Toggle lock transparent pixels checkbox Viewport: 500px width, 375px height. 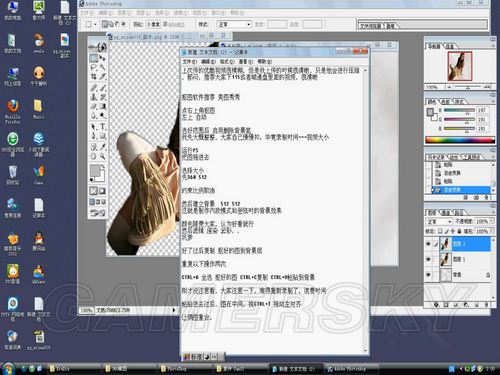[x=440, y=231]
